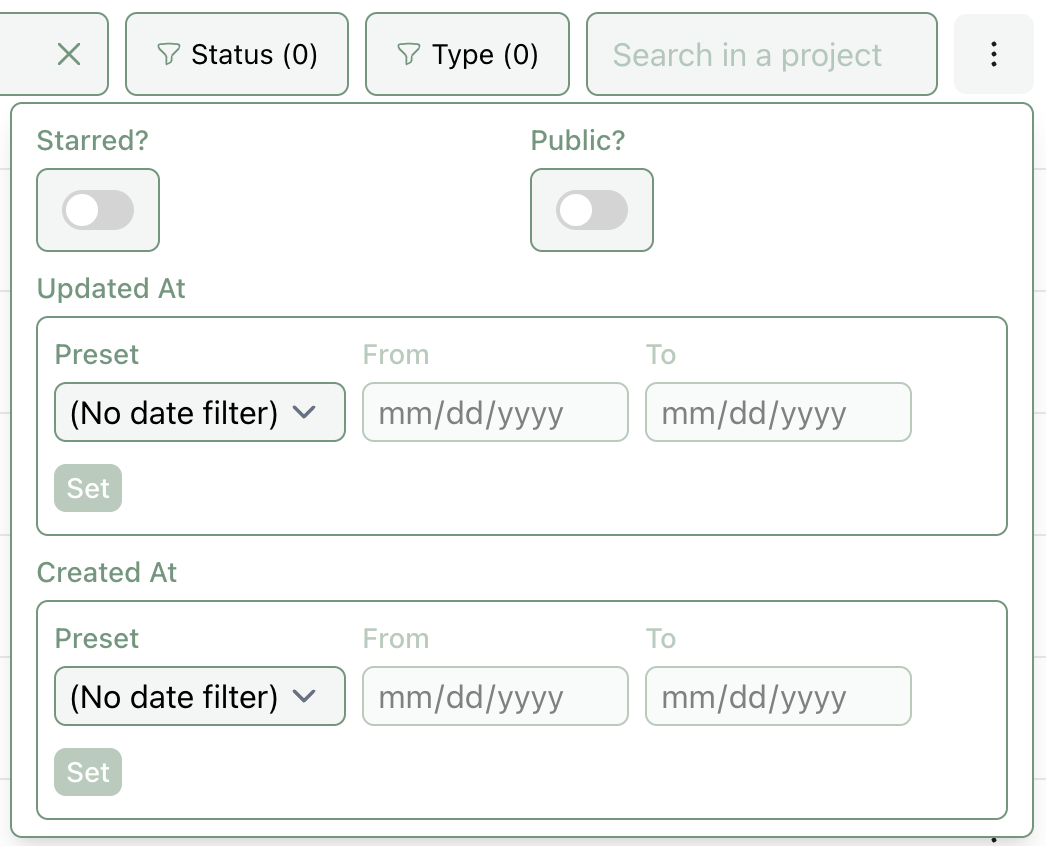
Task: Click the funnel icon beside Type
Action: click(x=408, y=54)
